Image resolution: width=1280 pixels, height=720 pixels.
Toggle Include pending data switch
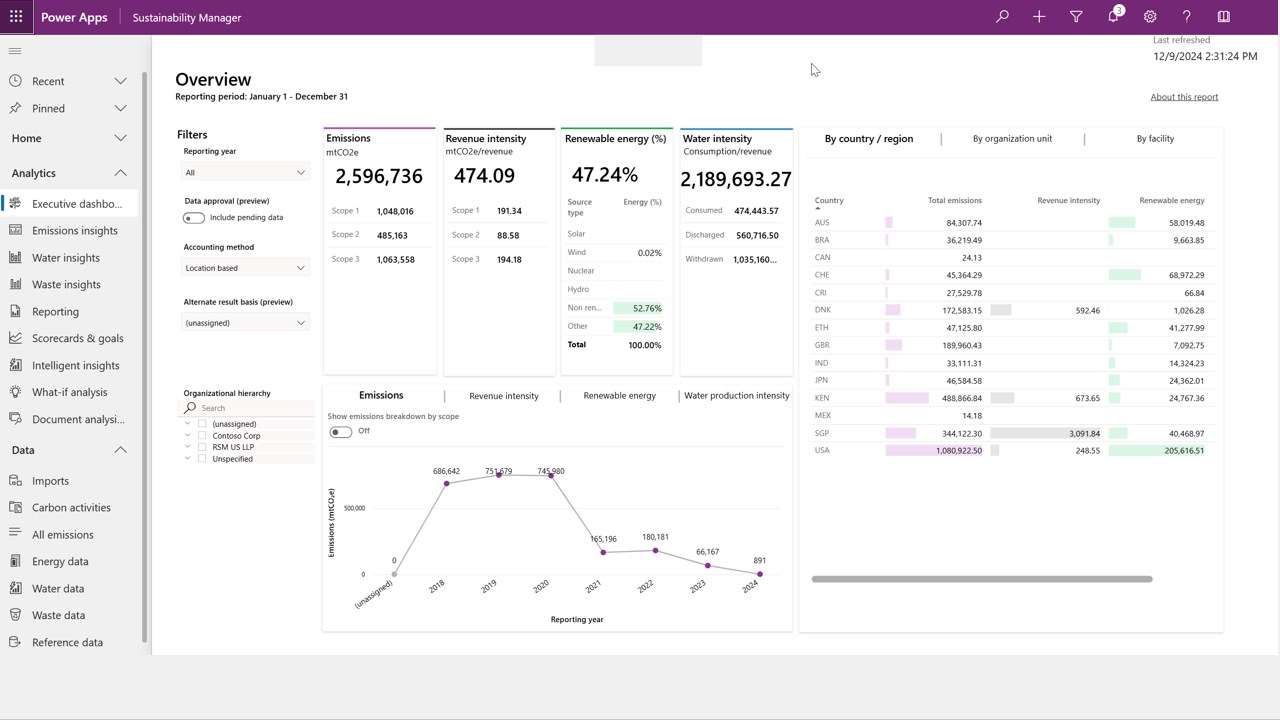(194, 218)
